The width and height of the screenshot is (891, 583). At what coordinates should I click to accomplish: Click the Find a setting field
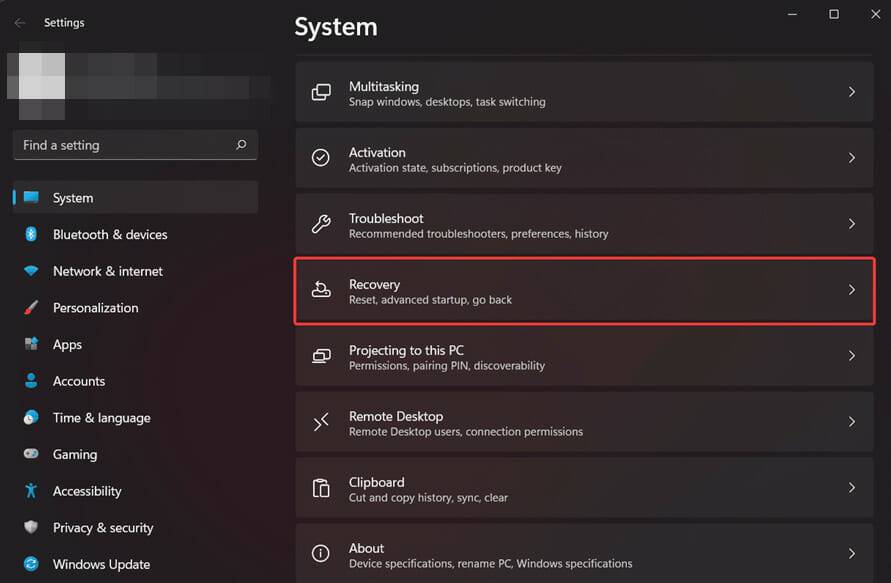point(120,145)
